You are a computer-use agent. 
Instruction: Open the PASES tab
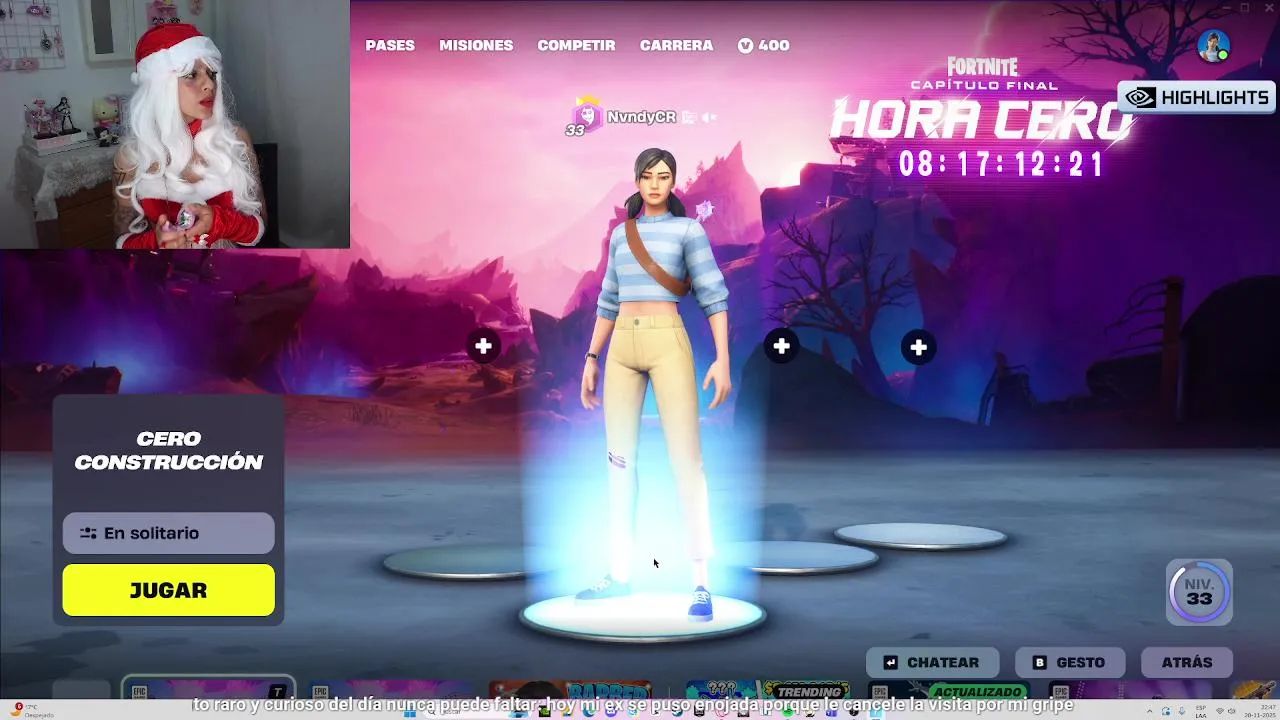tap(390, 45)
